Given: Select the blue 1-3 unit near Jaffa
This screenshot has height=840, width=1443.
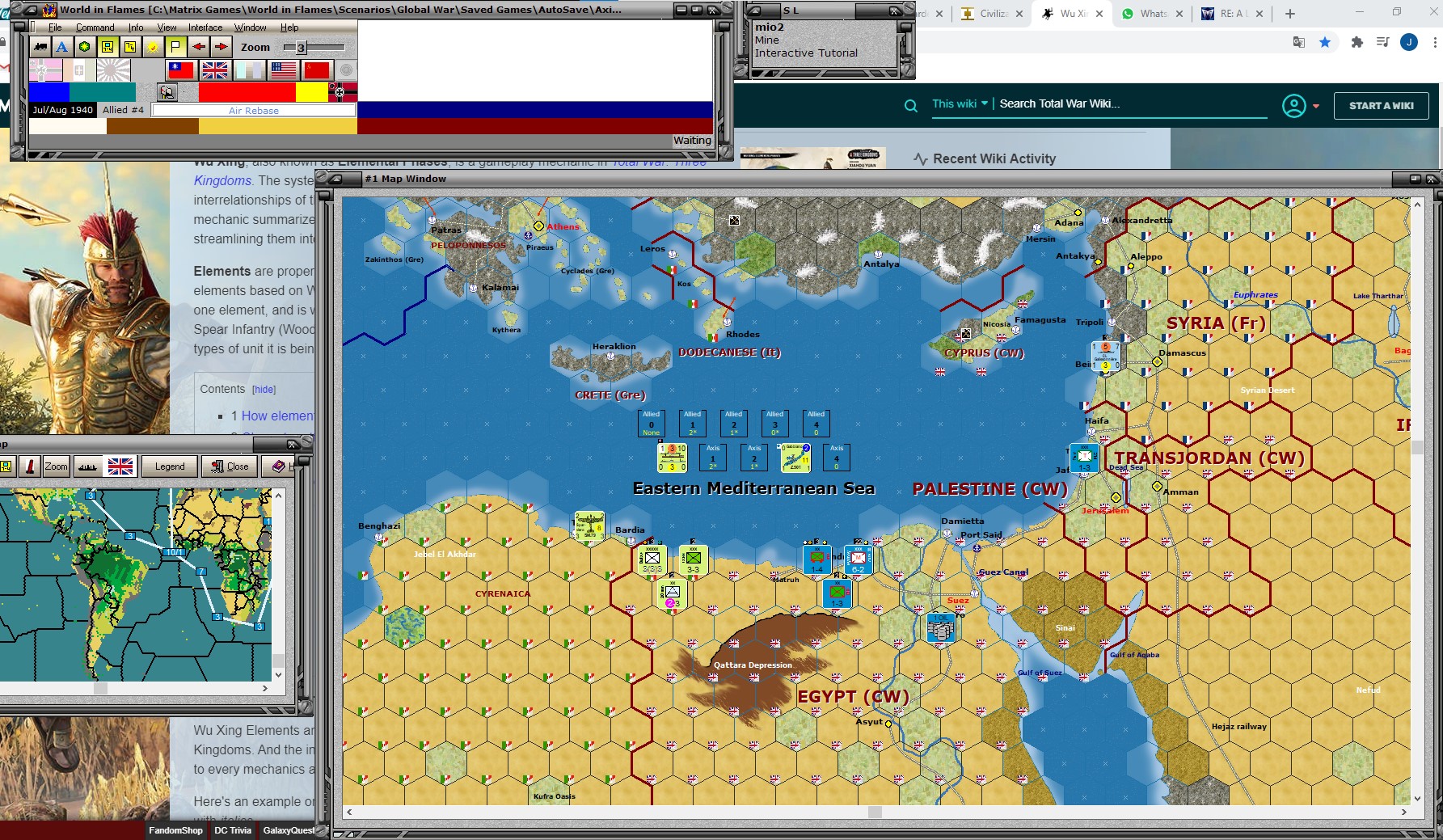Looking at the screenshot, I should pos(1084,458).
